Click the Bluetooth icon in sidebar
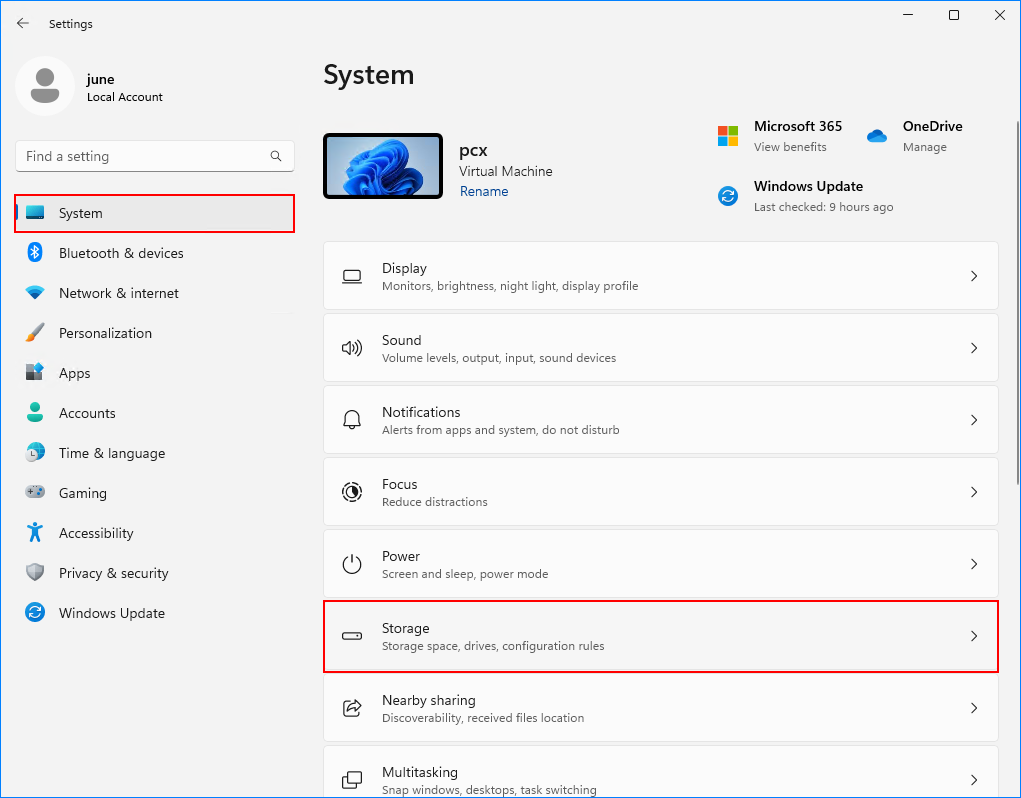 [x=35, y=253]
